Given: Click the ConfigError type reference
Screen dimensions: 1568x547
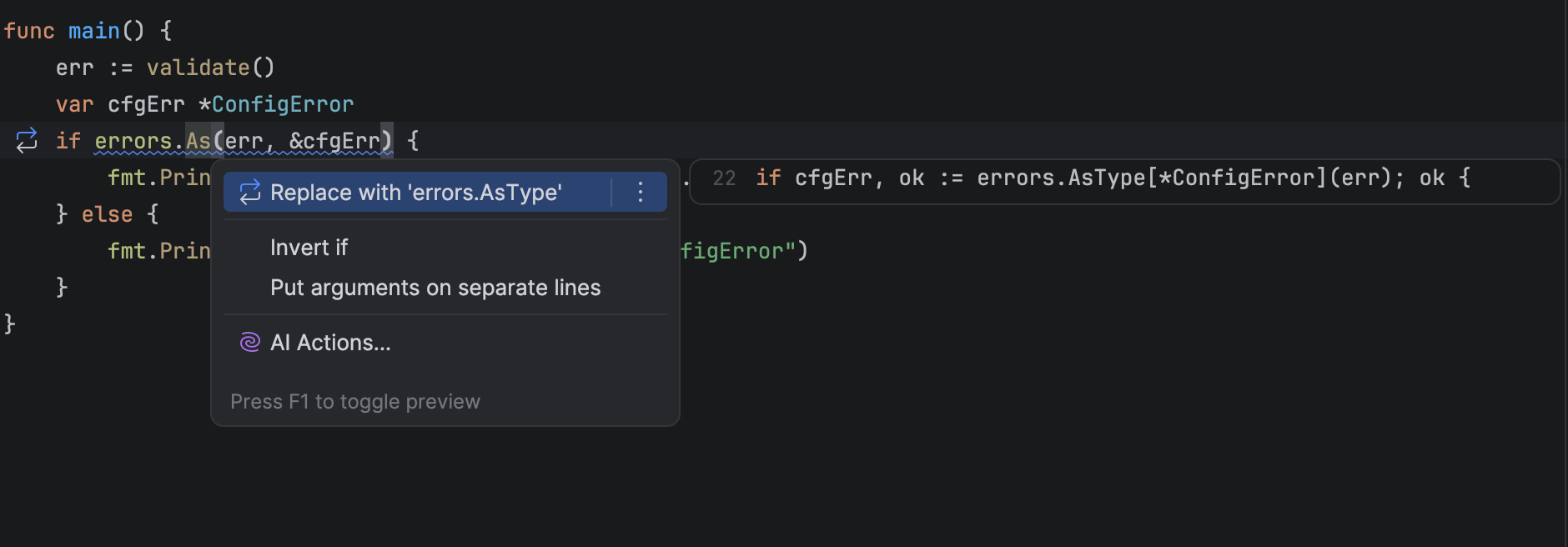Looking at the screenshot, I should [282, 104].
